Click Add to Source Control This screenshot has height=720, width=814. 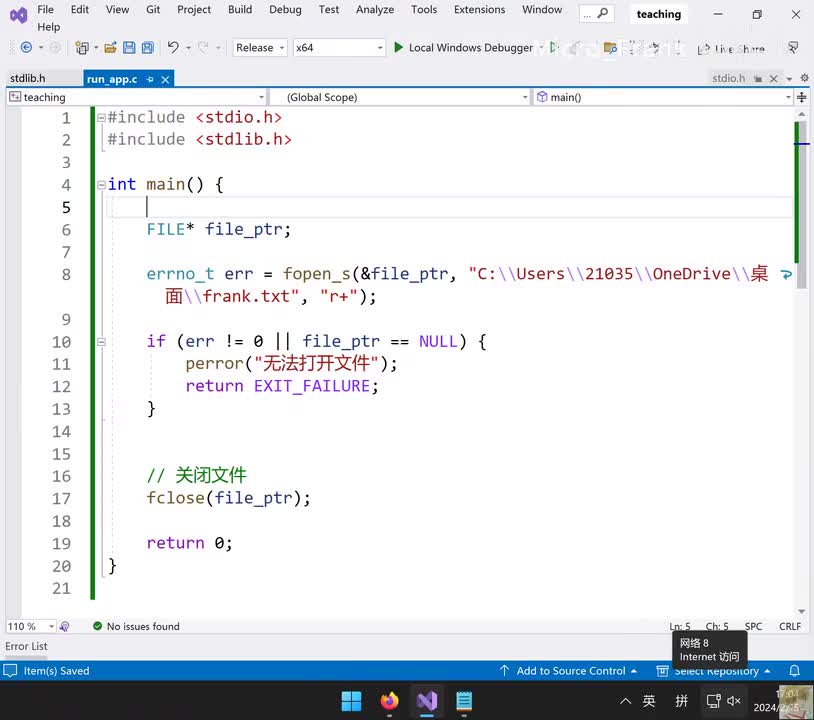point(568,671)
